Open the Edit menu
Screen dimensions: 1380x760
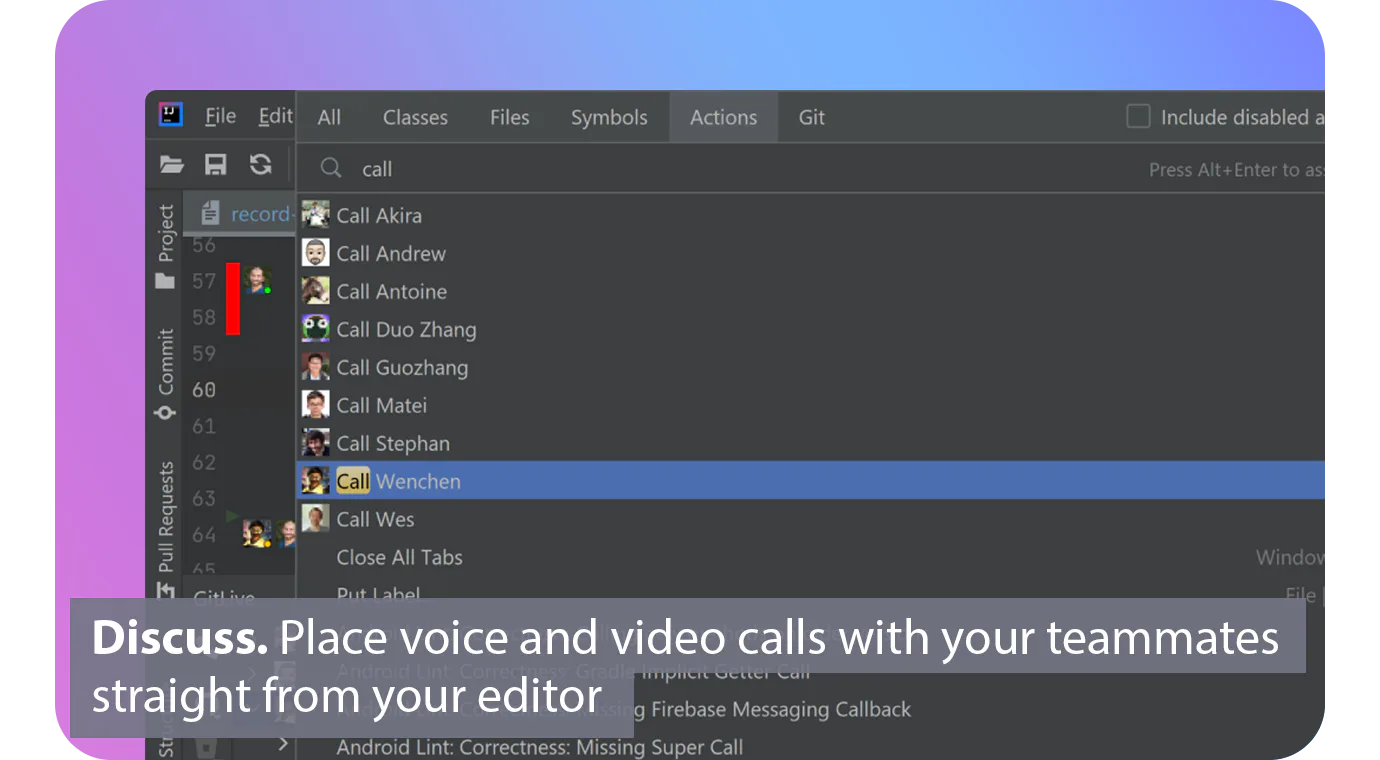(x=275, y=116)
